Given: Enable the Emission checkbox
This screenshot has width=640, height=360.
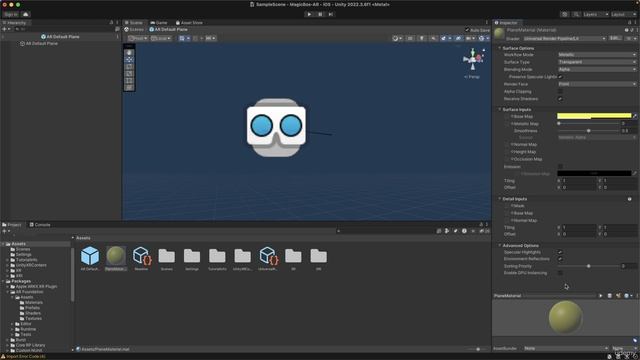Looking at the screenshot, I should (x=560, y=167).
